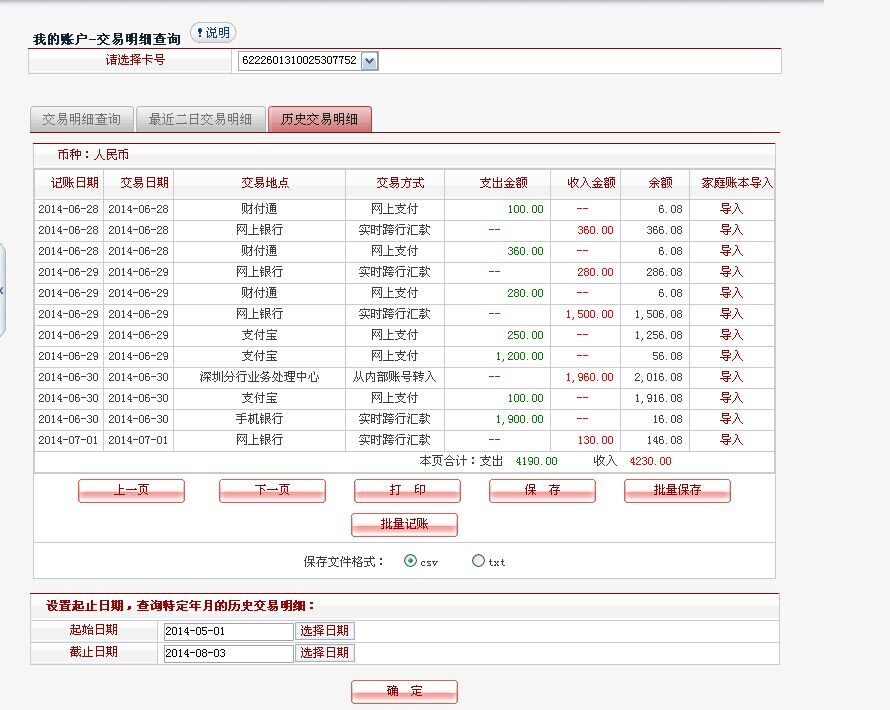890x710 pixels.
Task: Click the 起始日期 input field
Action: (x=227, y=631)
